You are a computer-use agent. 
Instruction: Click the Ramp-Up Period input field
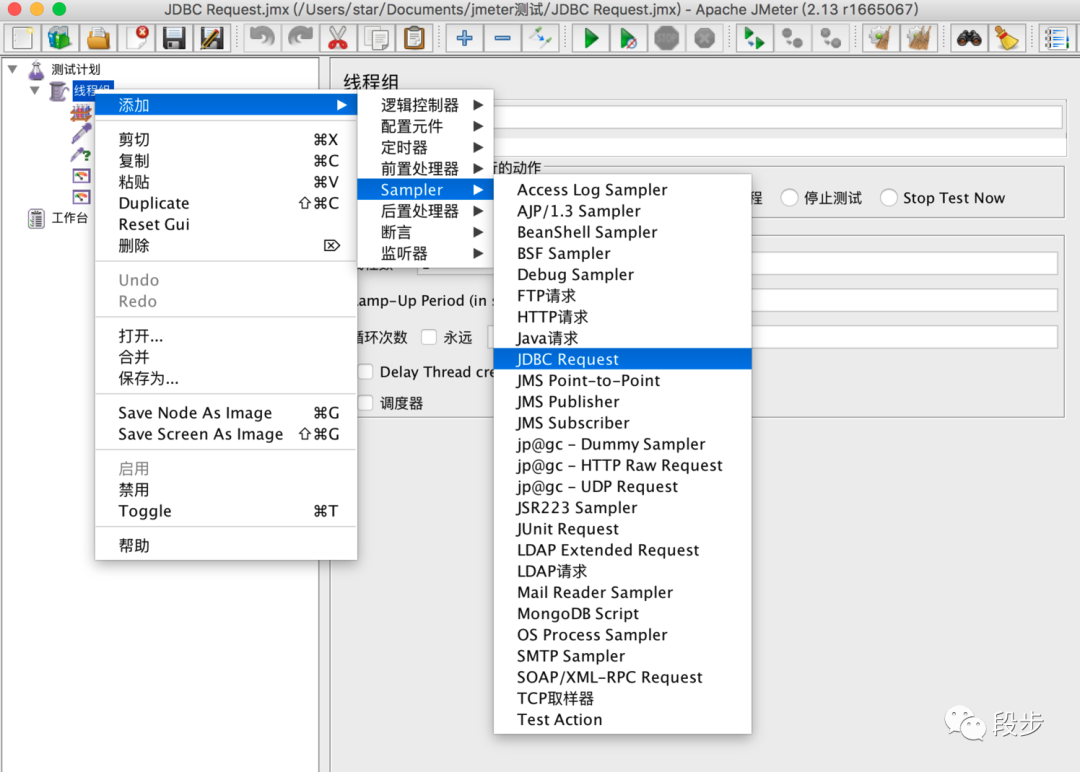pos(904,300)
